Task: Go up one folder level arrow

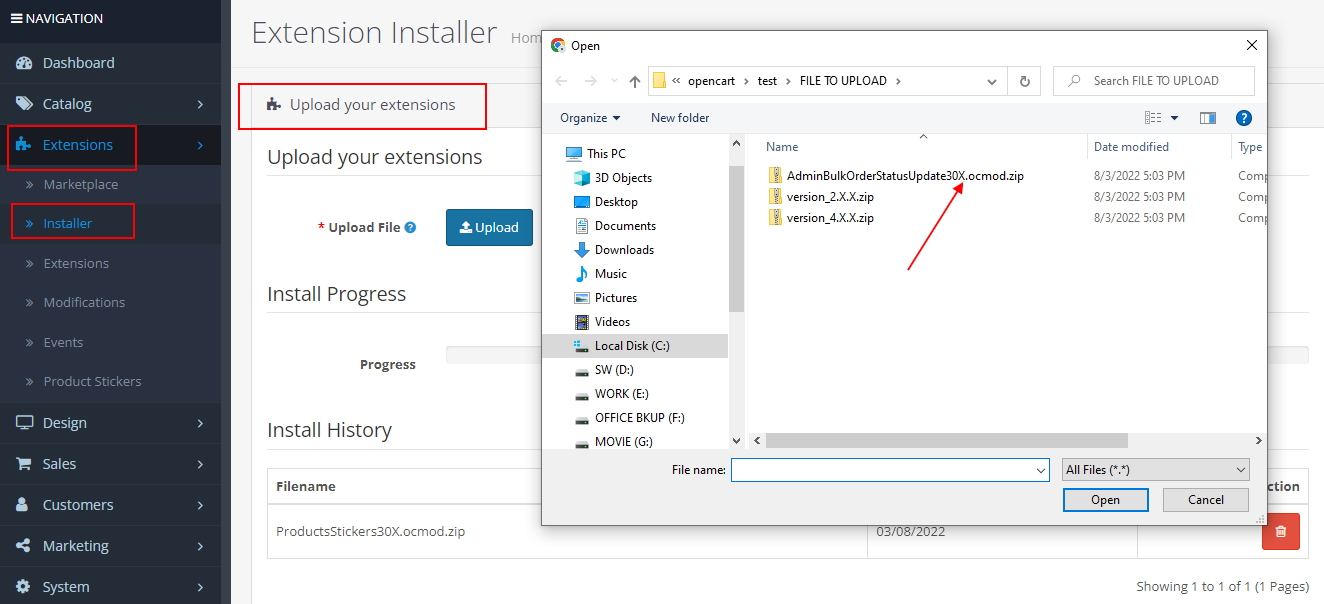Action: click(635, 81)
